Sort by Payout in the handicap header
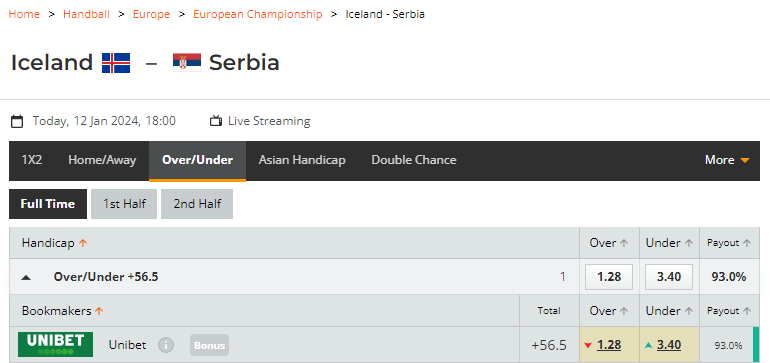The height and width of the screenshot is (363, 770). tap(729, 243)
